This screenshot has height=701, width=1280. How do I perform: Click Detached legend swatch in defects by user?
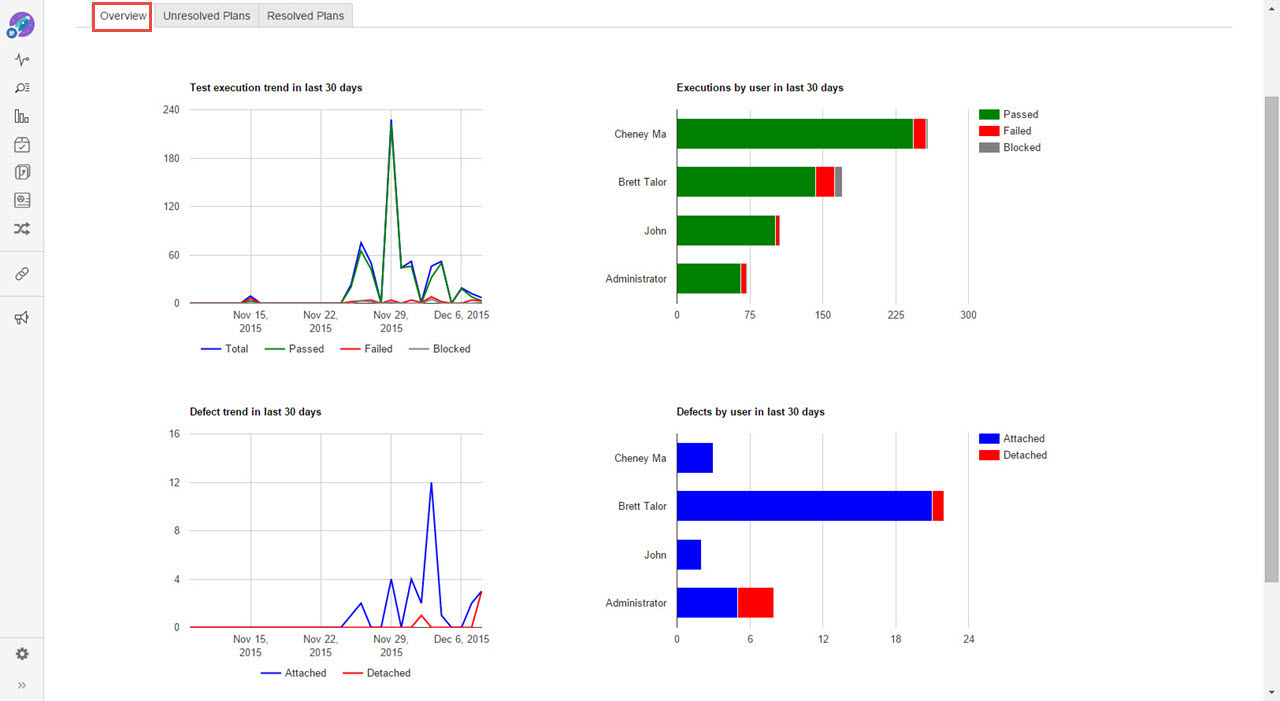989,455
